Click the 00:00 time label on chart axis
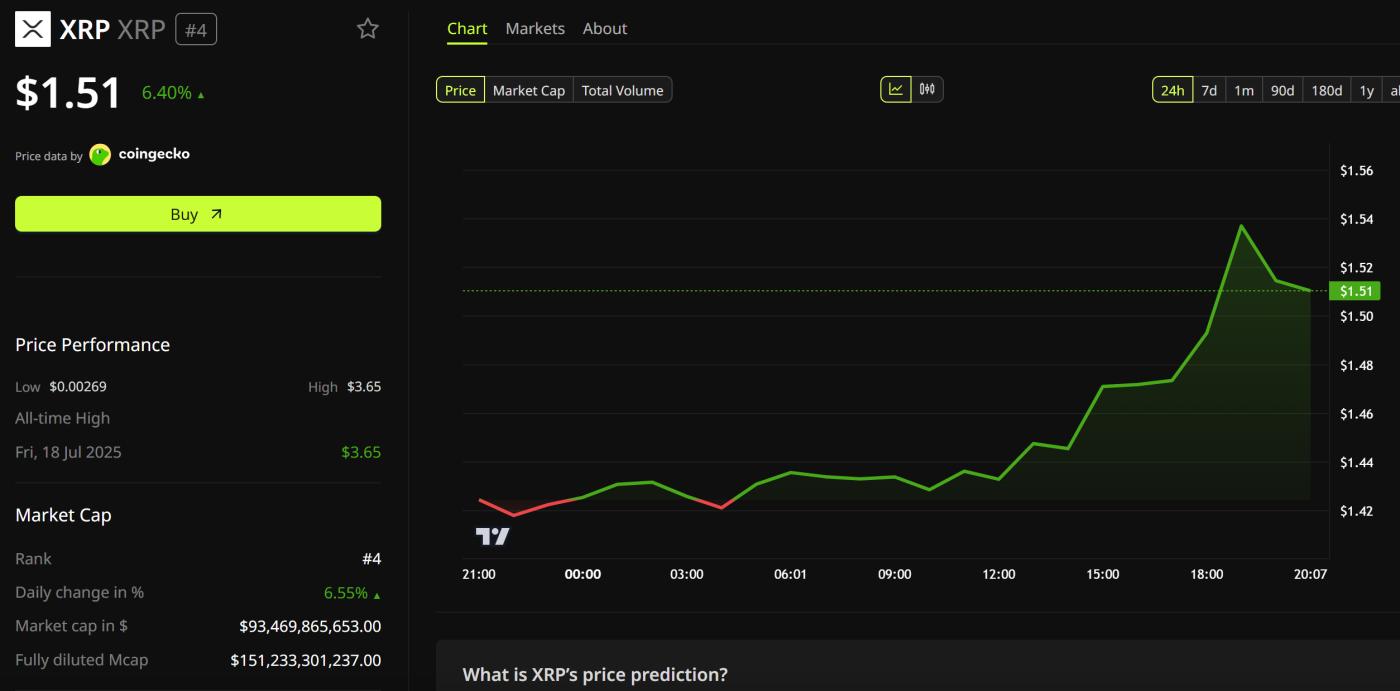This screenshot has height=691, width=1400. pos(583,574)
